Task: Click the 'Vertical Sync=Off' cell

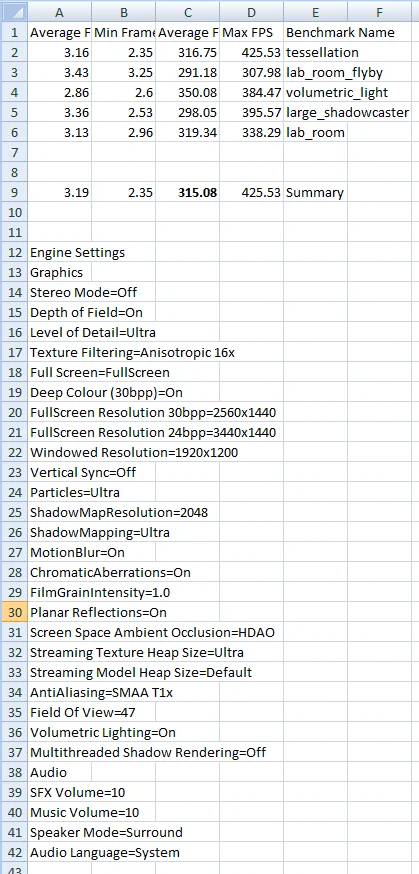Action: [83, 473]
